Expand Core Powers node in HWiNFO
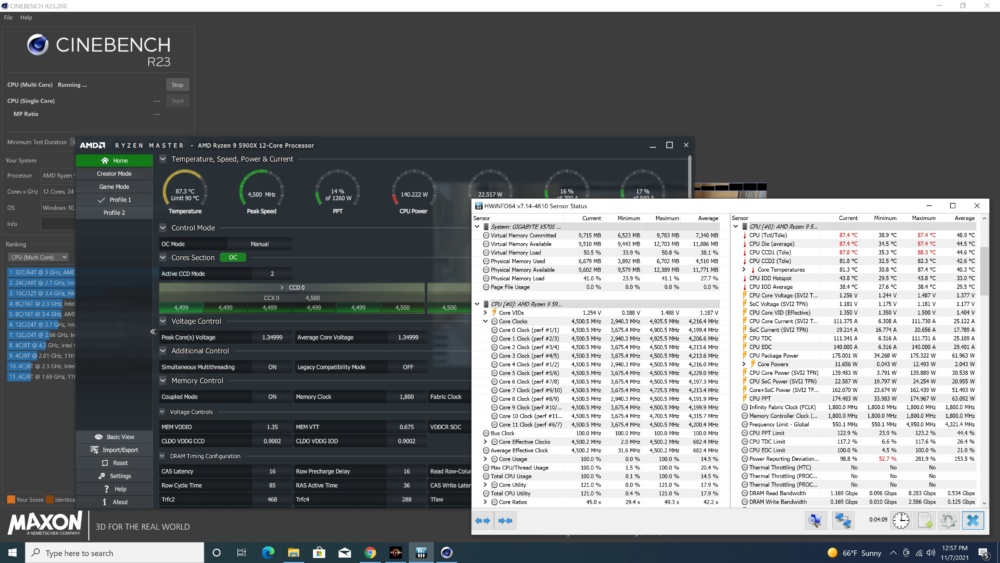 [744, 364]
